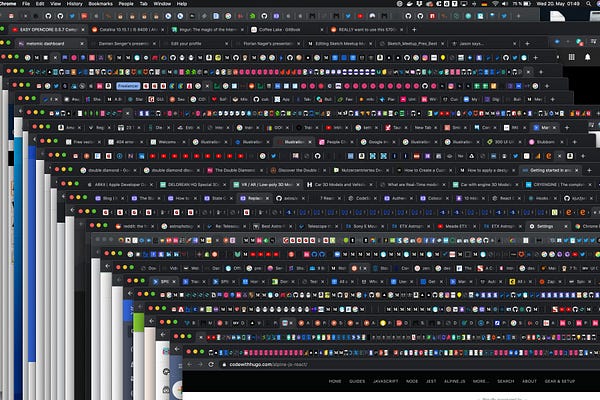Switch to the What are Real-Time models tab

(412, 184)
